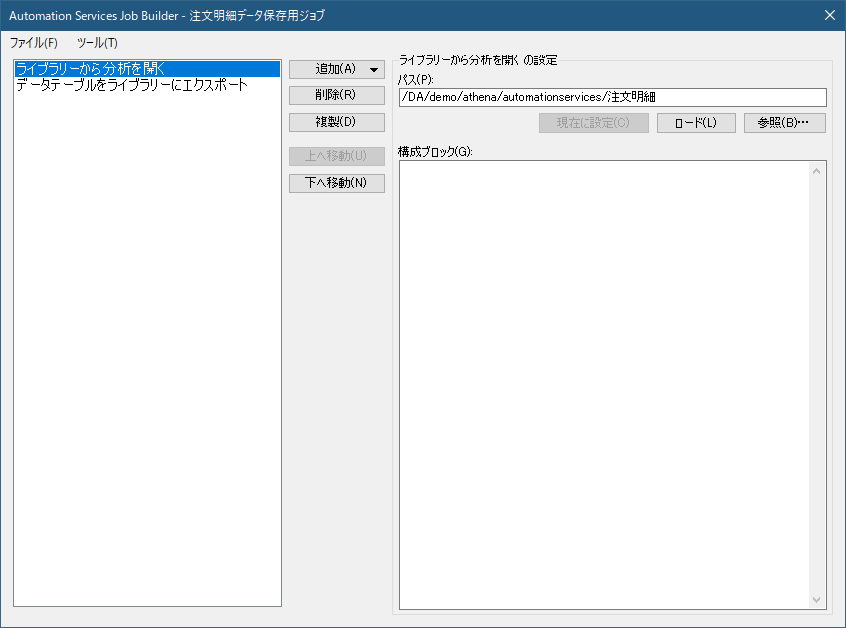Select the ライブラリーから分析を開く task
The height and width of the screenshot is (628, 846).
[147, 69]
